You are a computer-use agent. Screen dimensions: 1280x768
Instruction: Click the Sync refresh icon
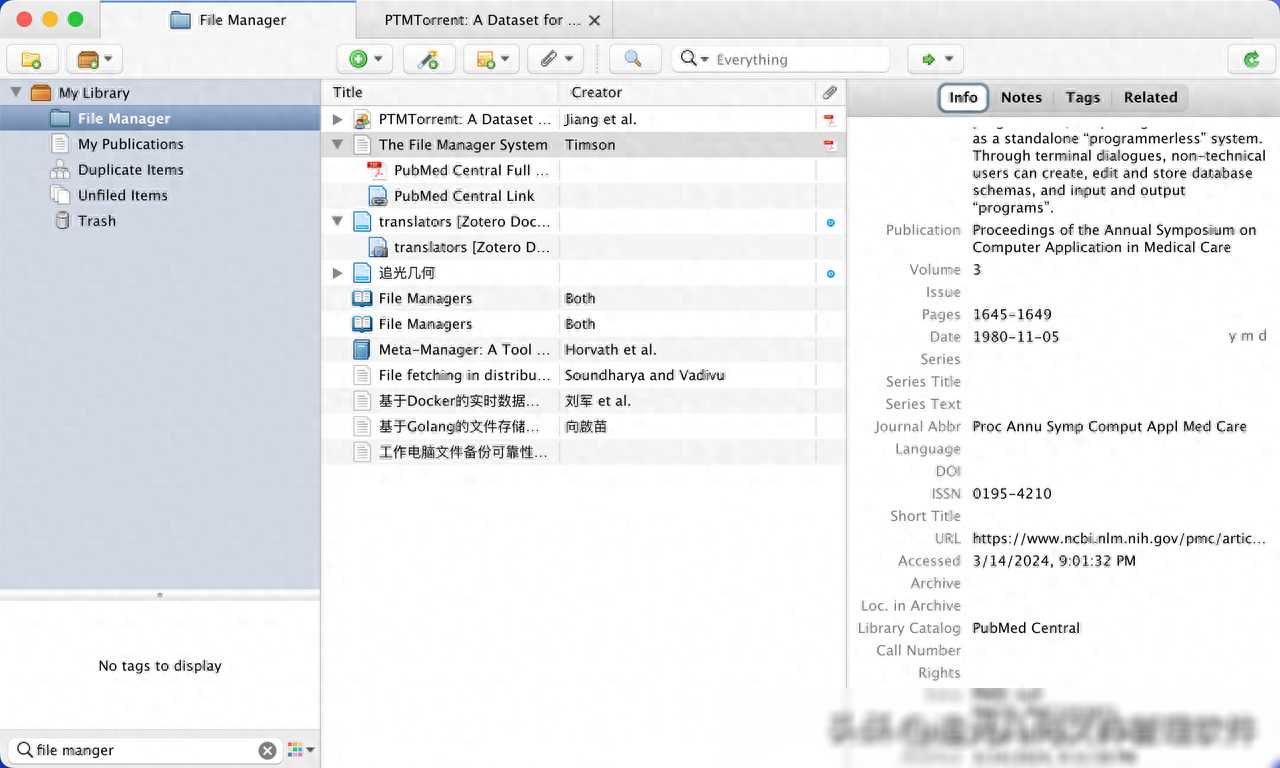point(1251,60)
